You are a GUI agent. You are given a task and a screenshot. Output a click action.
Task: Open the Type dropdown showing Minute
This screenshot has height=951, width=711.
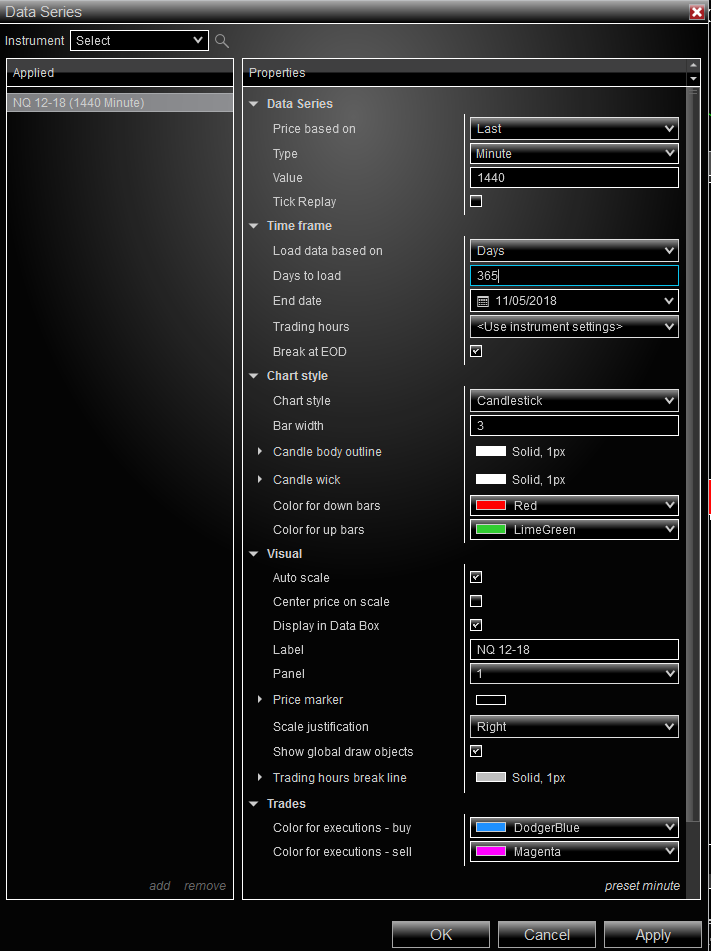point(574,153)
